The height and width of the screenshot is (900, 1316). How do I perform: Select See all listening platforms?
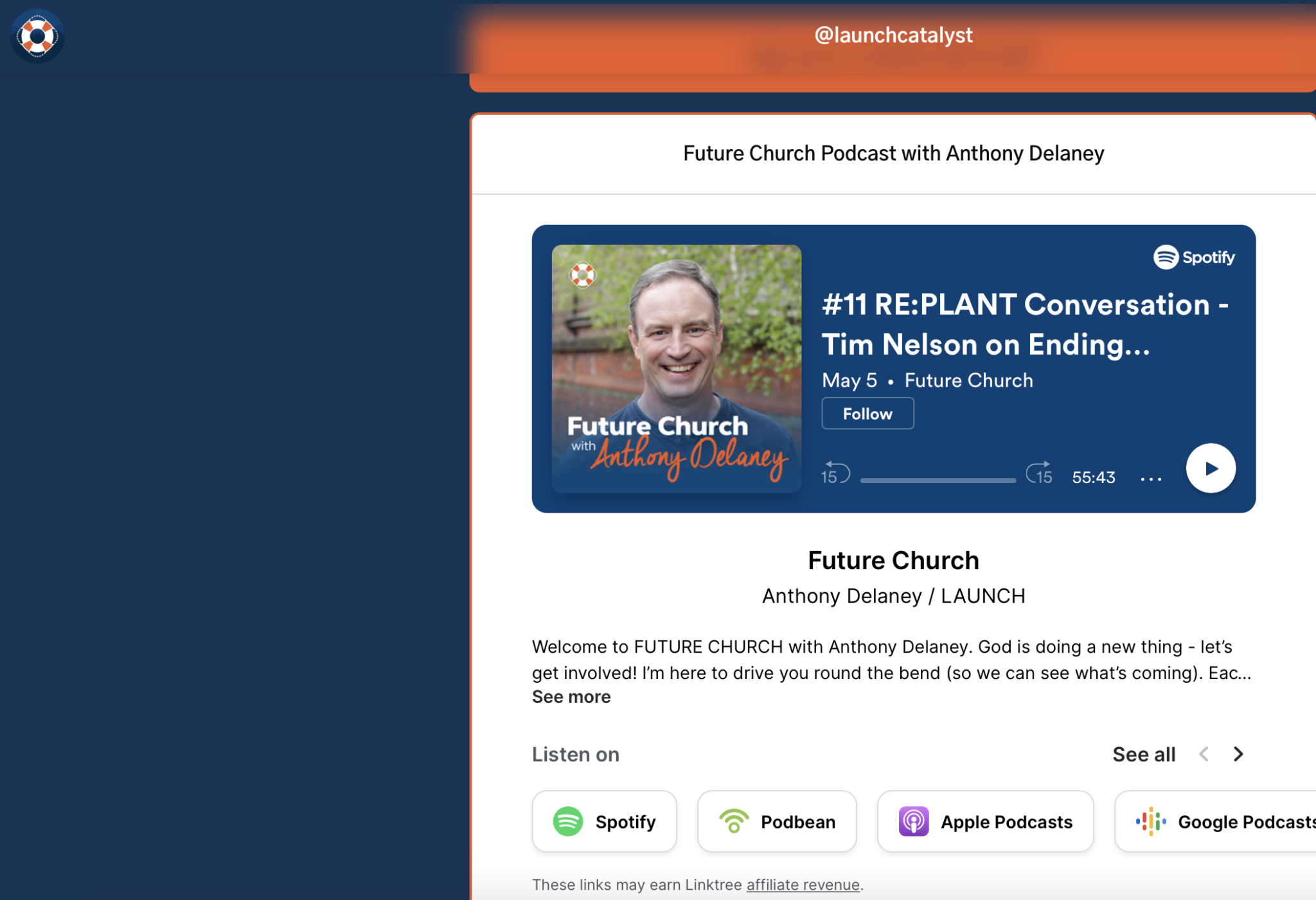click(x=1144, y=754)
